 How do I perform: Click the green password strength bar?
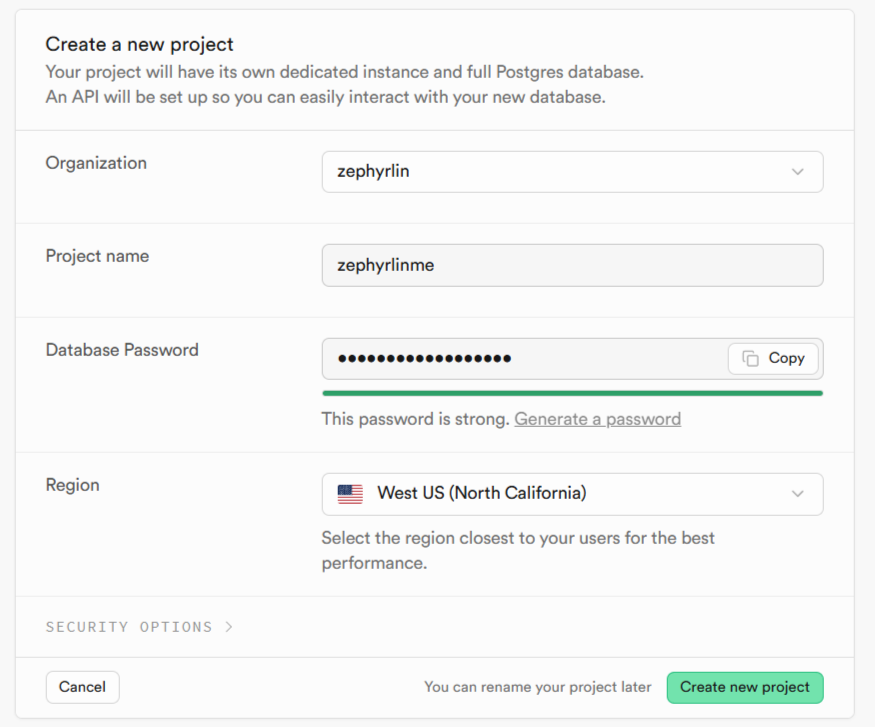pyautogui.click(x=572, y=393)
